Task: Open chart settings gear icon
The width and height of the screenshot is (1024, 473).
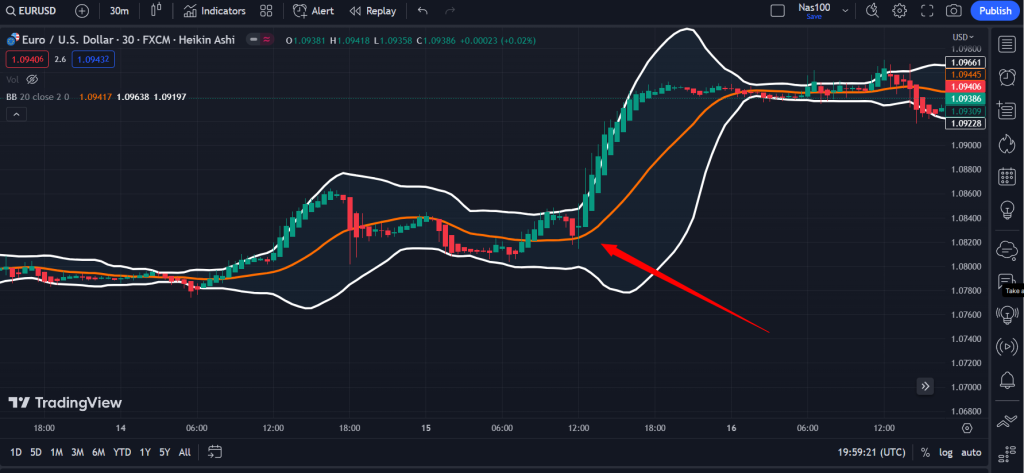Action: coord(899,11)
